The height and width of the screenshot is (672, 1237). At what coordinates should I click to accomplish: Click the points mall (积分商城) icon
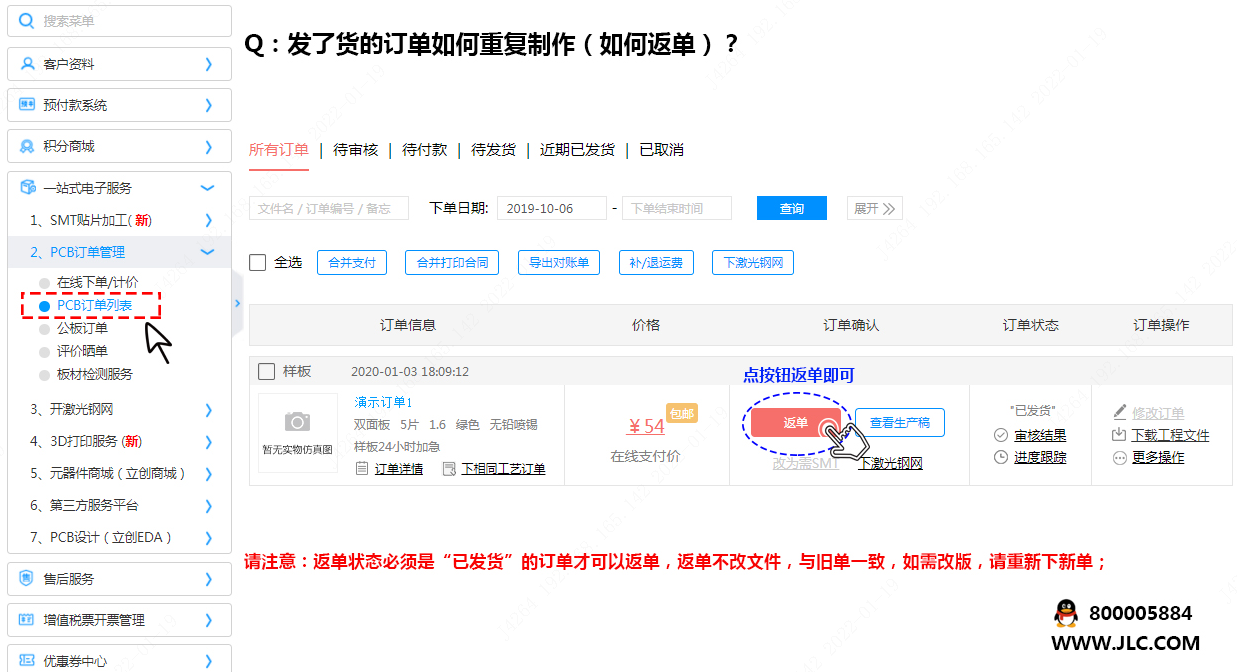(x=27, y=146)
